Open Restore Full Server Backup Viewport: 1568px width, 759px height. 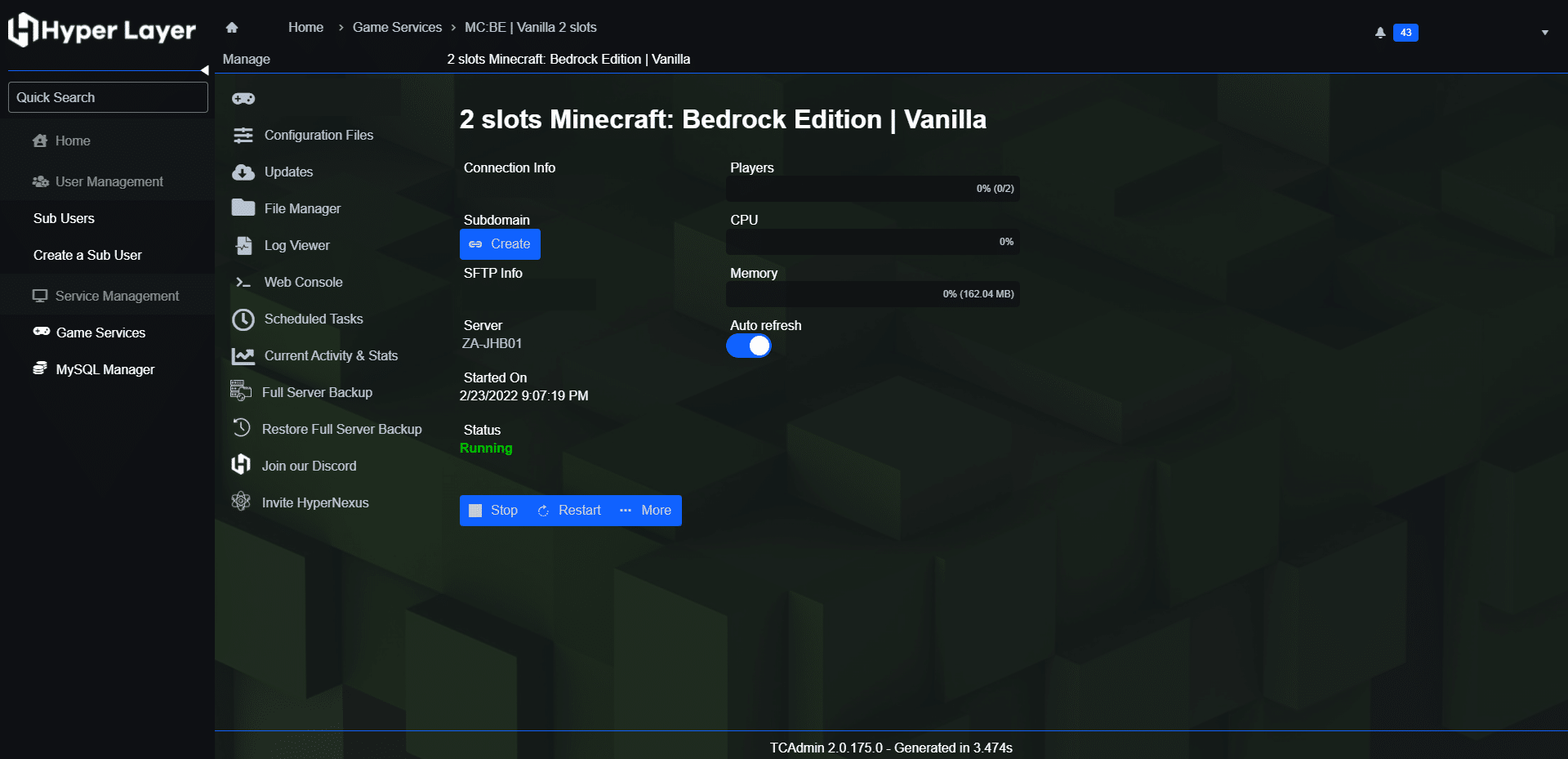[x=341, y=430]
